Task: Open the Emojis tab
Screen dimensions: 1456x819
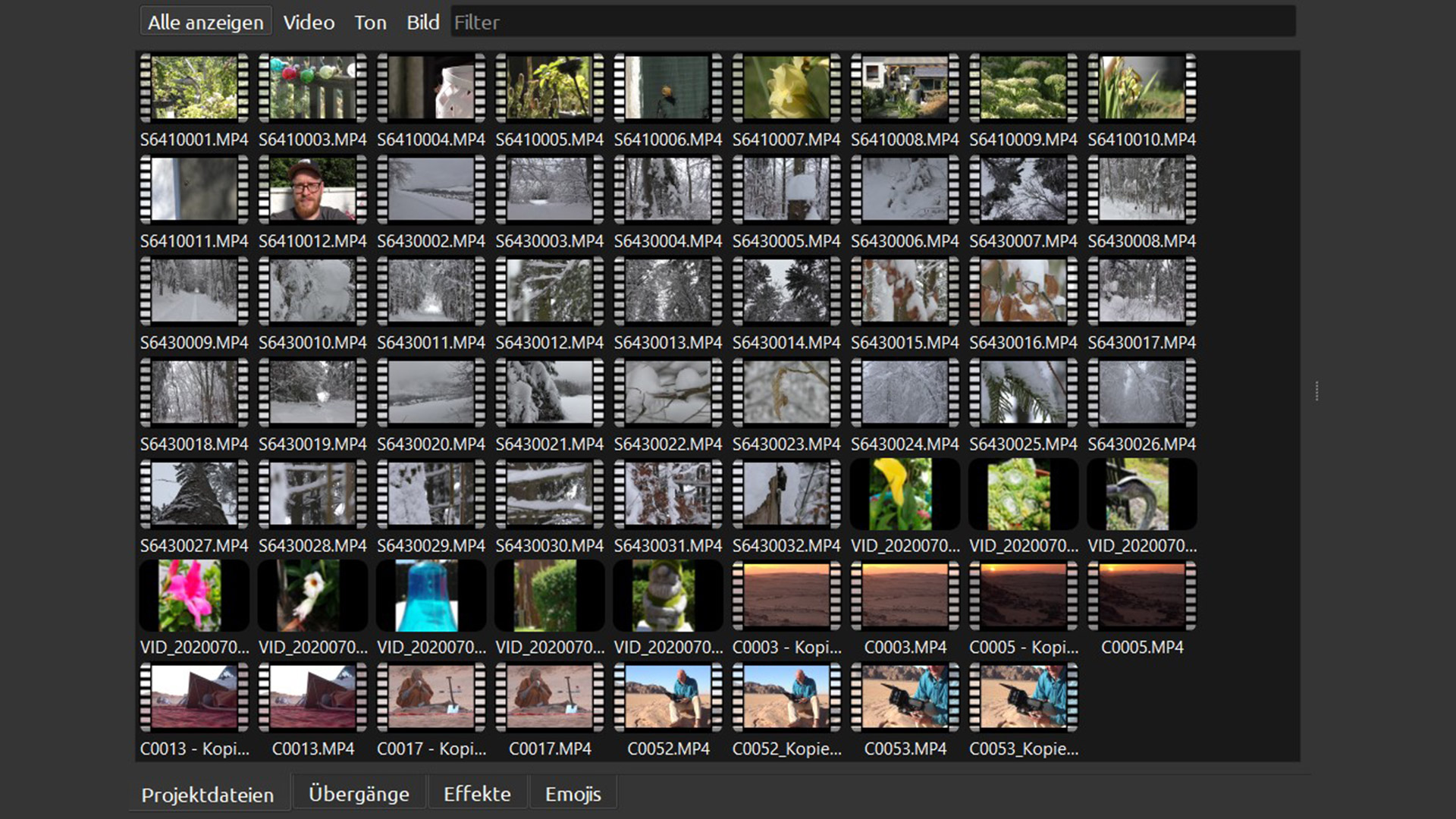Action: click(x=573, y=794)
